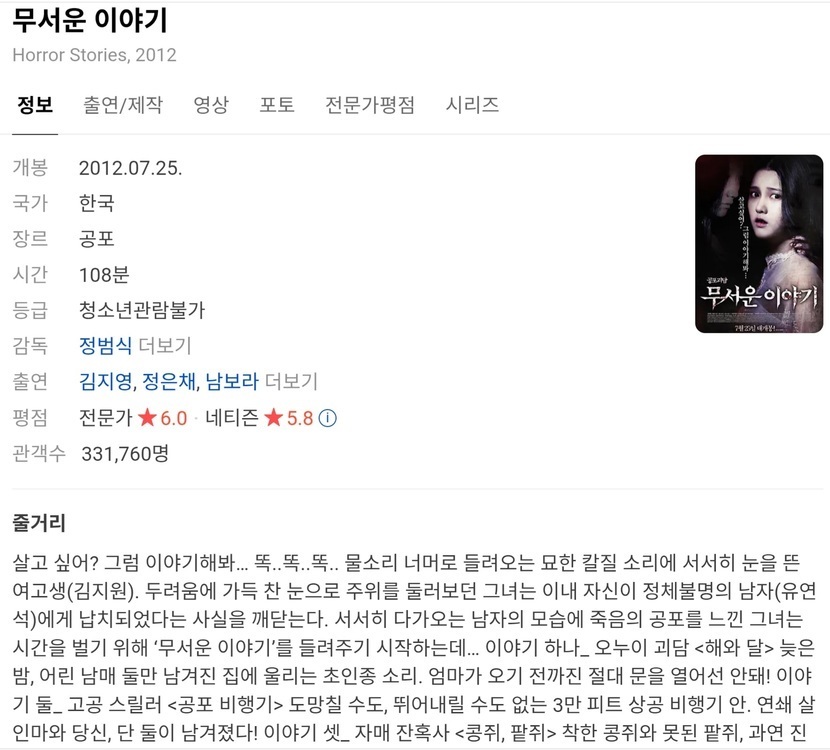This screenshot has width=830, height=750.
Task: Click the info icon next to 5.8 rating
Action: 328,418
